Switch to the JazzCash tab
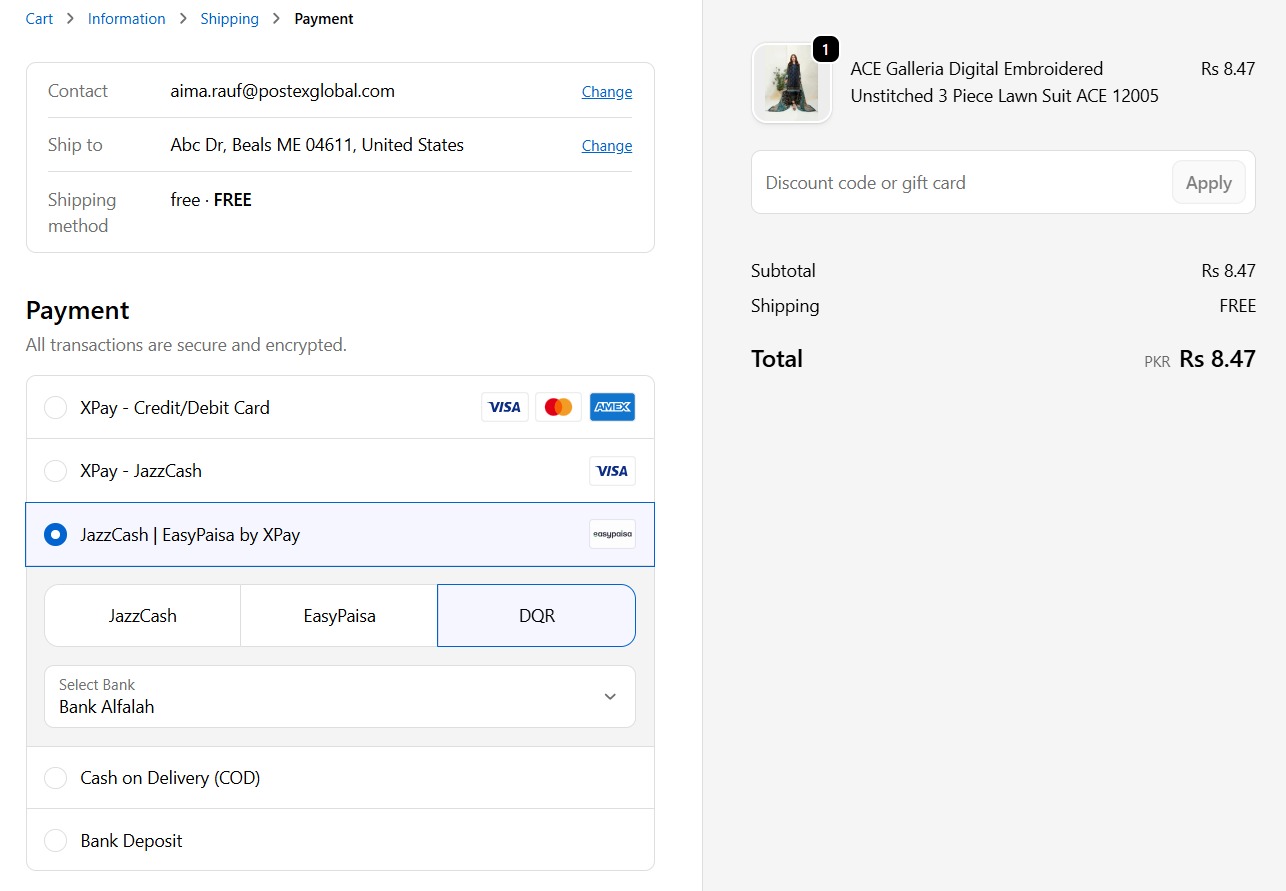This screenshot has height=891, width=1286. [143, 616]
